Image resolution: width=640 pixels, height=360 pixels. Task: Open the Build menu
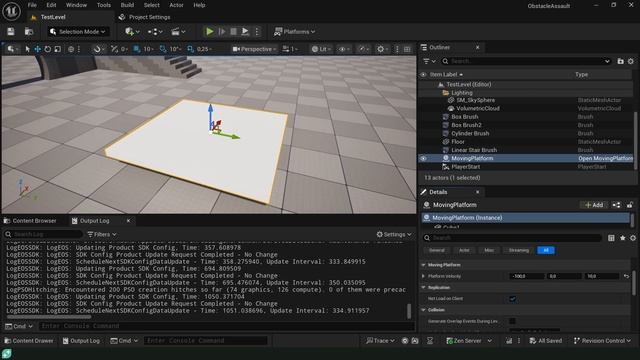point(127,5)
